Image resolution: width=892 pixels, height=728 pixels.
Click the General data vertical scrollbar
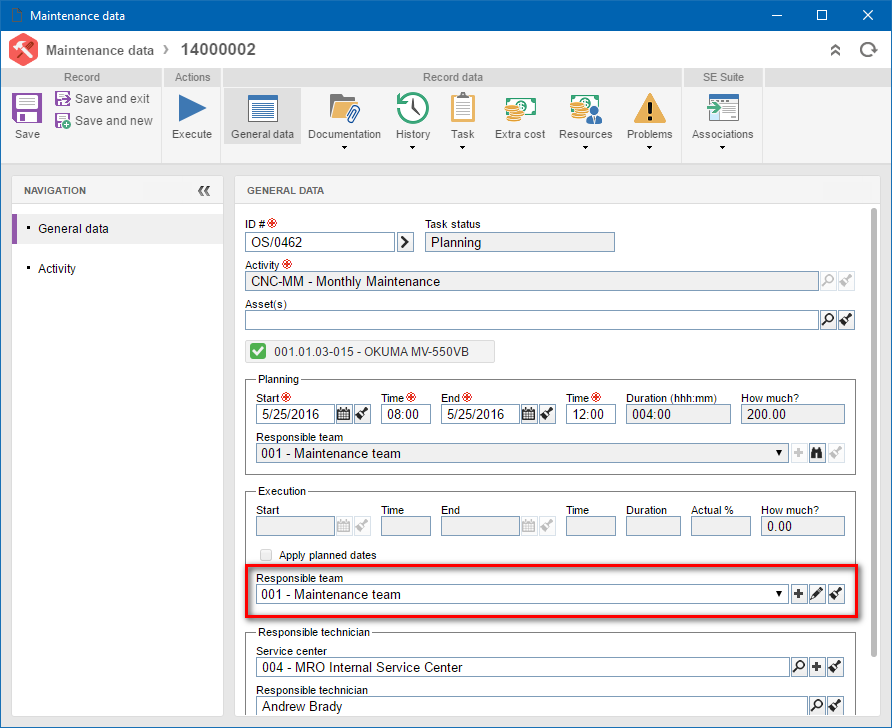[x=874, y=432]
